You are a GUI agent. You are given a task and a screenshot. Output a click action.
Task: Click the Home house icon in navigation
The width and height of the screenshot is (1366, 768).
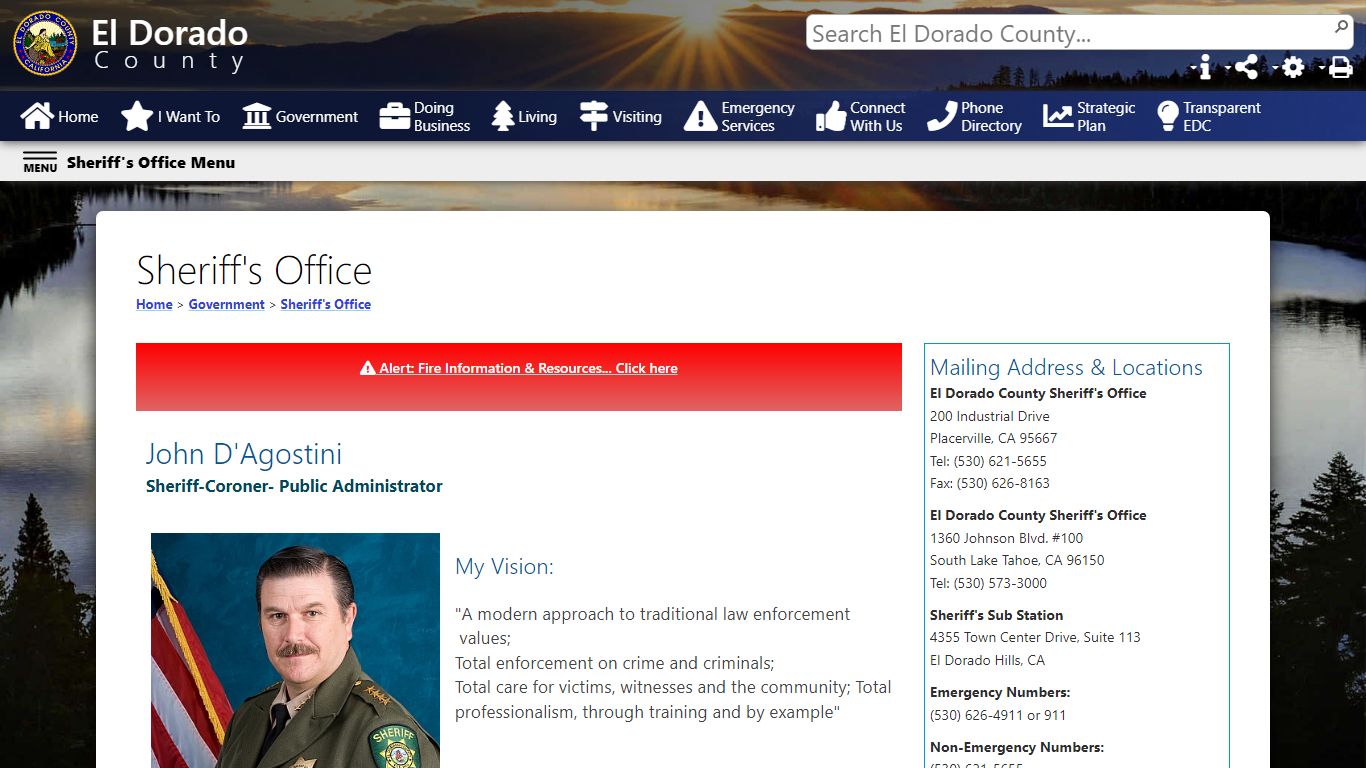pyautogui.click(x=37, y=116)
